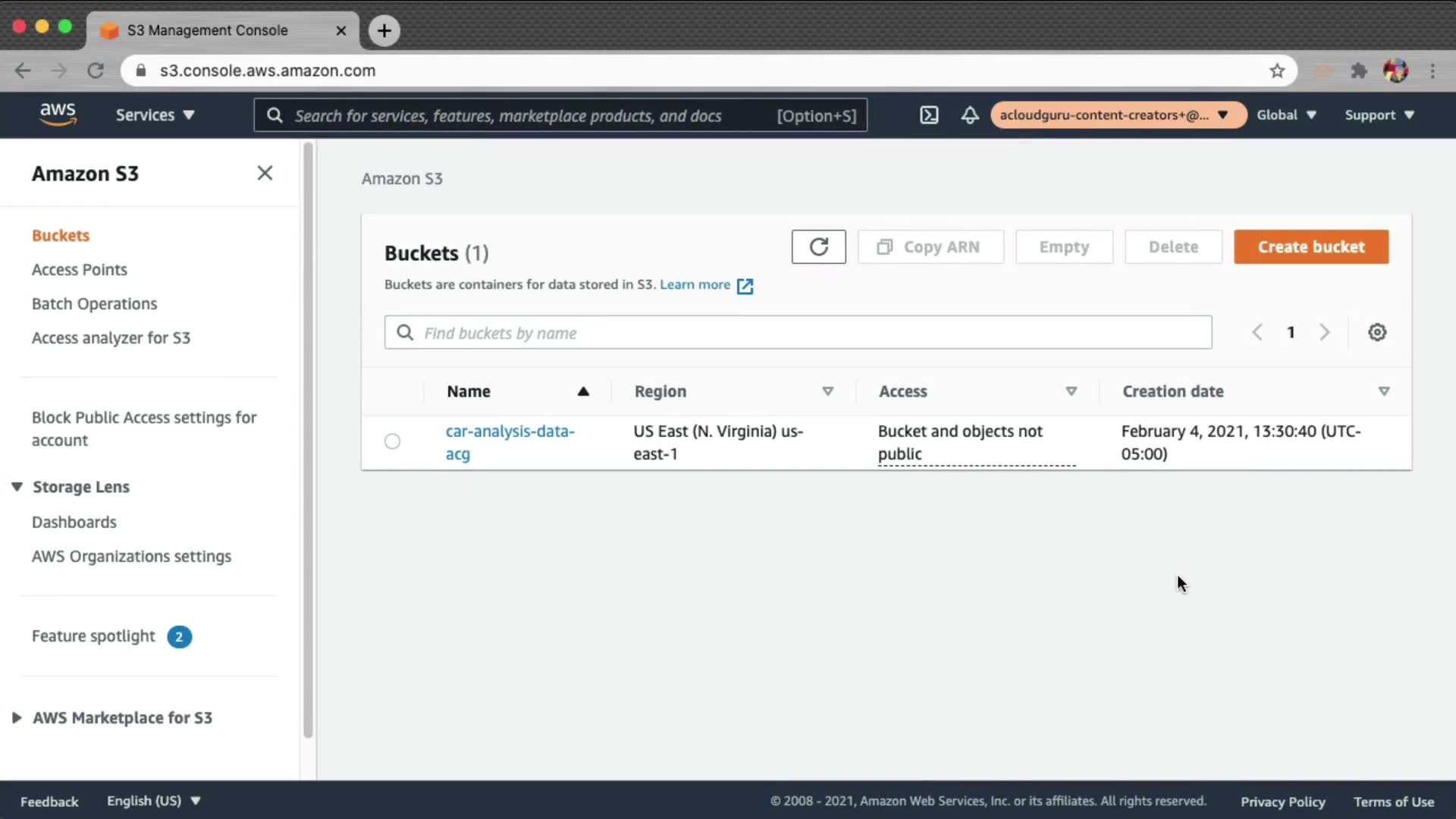Close the Amazon S3 sidebar panel
Image resolution: width=1456 pixels, height=819 pixels.
click(x=265, y=173)
